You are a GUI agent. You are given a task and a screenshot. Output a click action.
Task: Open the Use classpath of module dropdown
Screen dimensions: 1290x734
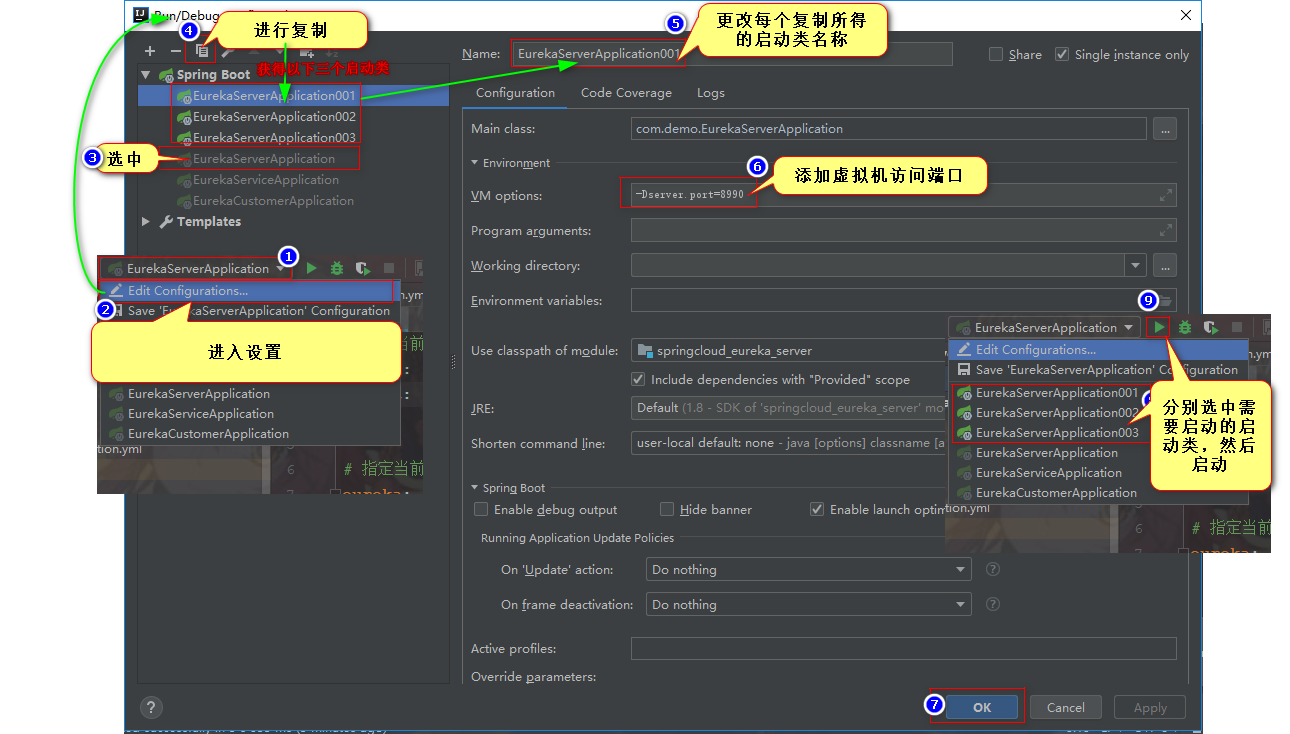tap(789, 351)
